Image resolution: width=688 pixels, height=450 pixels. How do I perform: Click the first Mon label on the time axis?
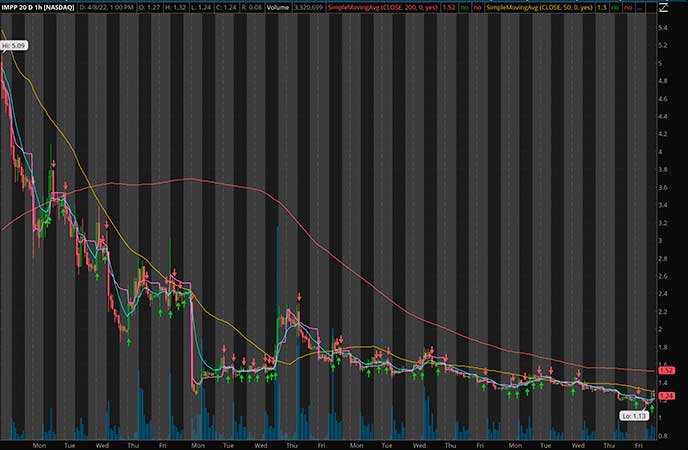[39, 445]
